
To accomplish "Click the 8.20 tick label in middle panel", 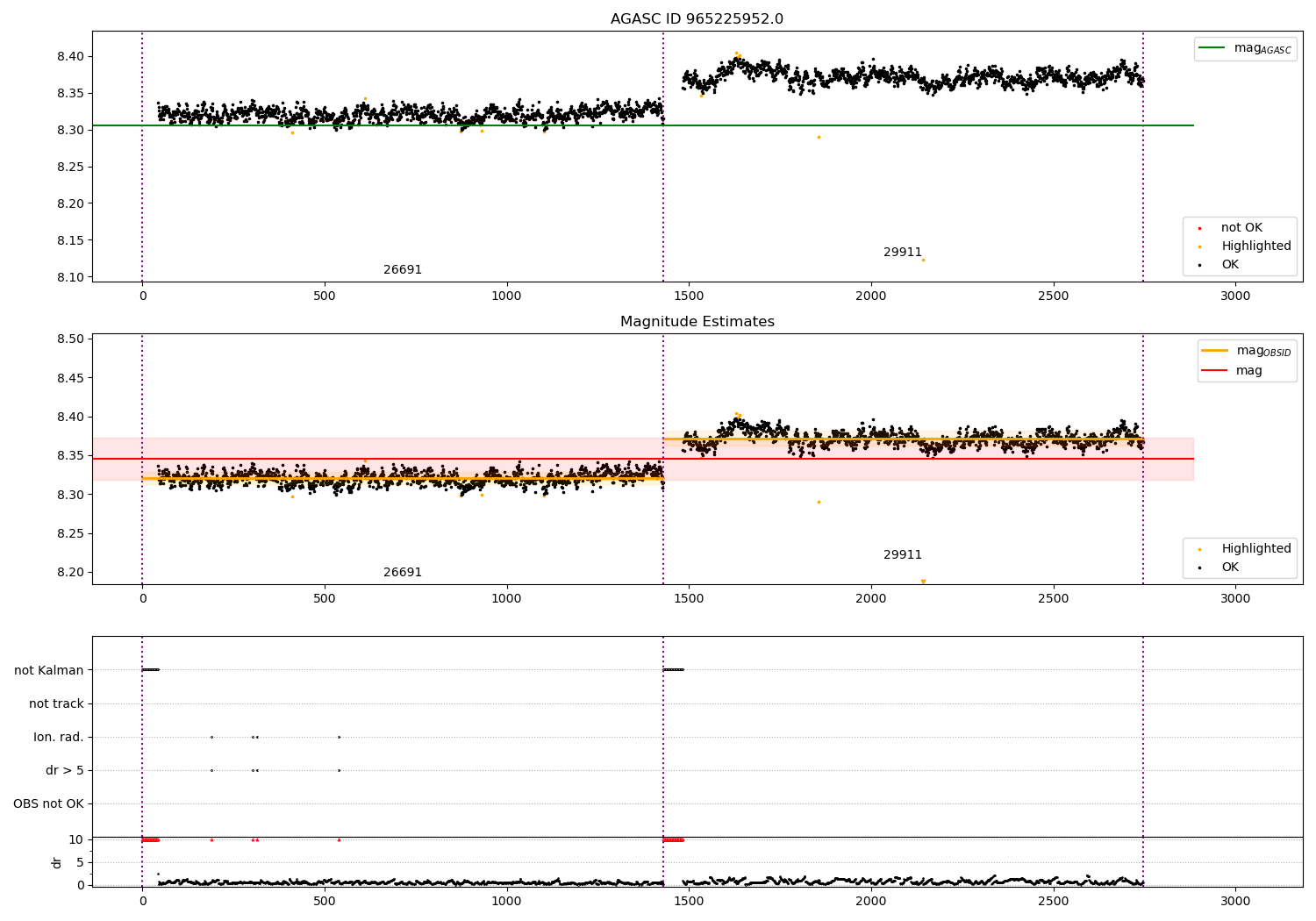I will 70,573.
